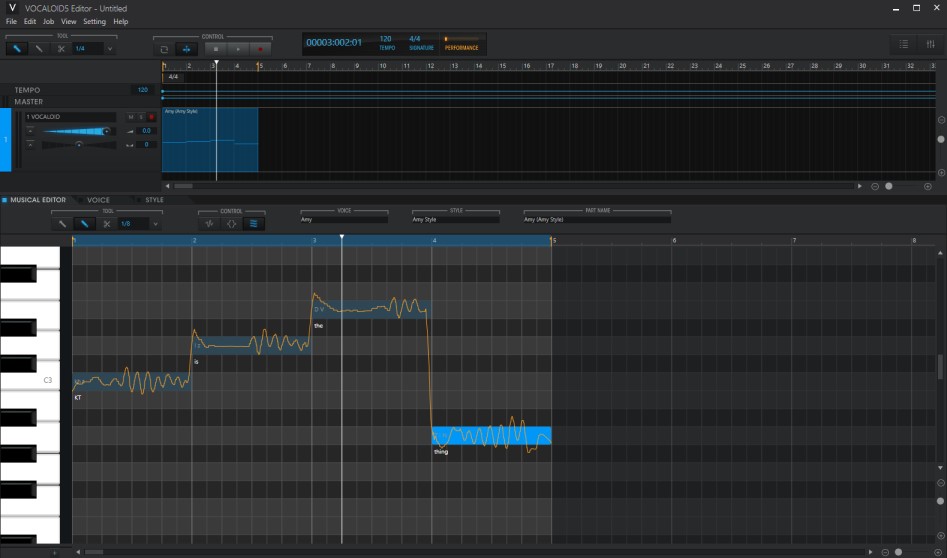The width and height of the screenshot is (947, 558).
Task: Mute the 1 VOCALOID track
Action: coord(130,117)
